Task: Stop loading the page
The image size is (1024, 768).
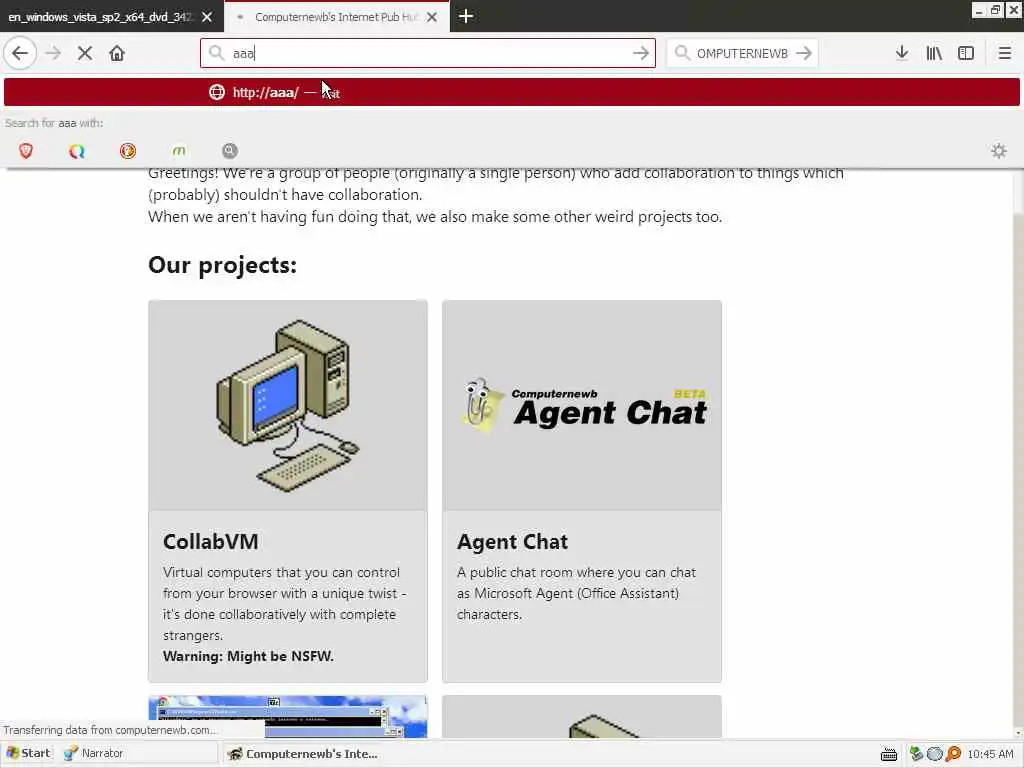Action: tap(85, 53)
